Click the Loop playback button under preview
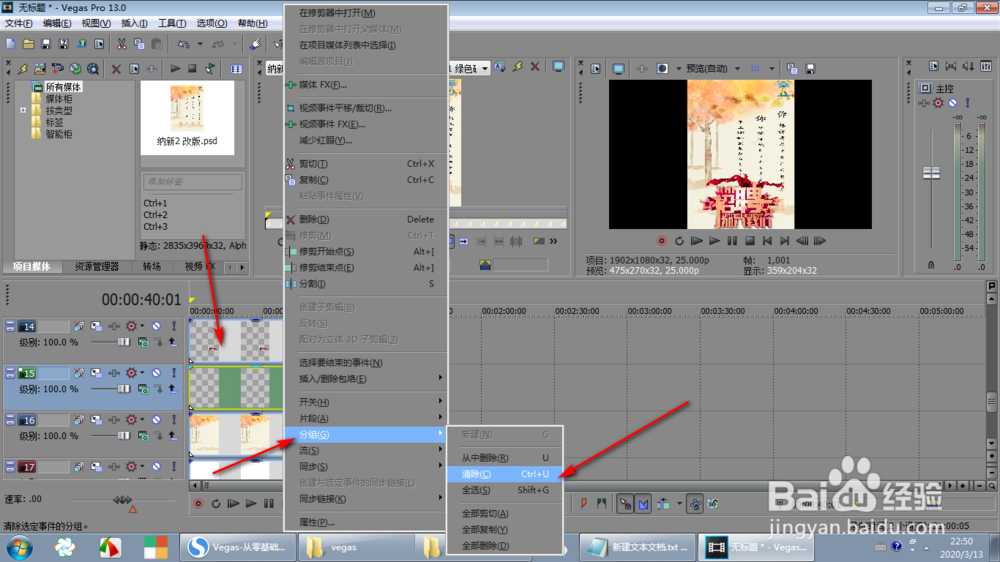 pyautogui.click(x=679, y=241)
